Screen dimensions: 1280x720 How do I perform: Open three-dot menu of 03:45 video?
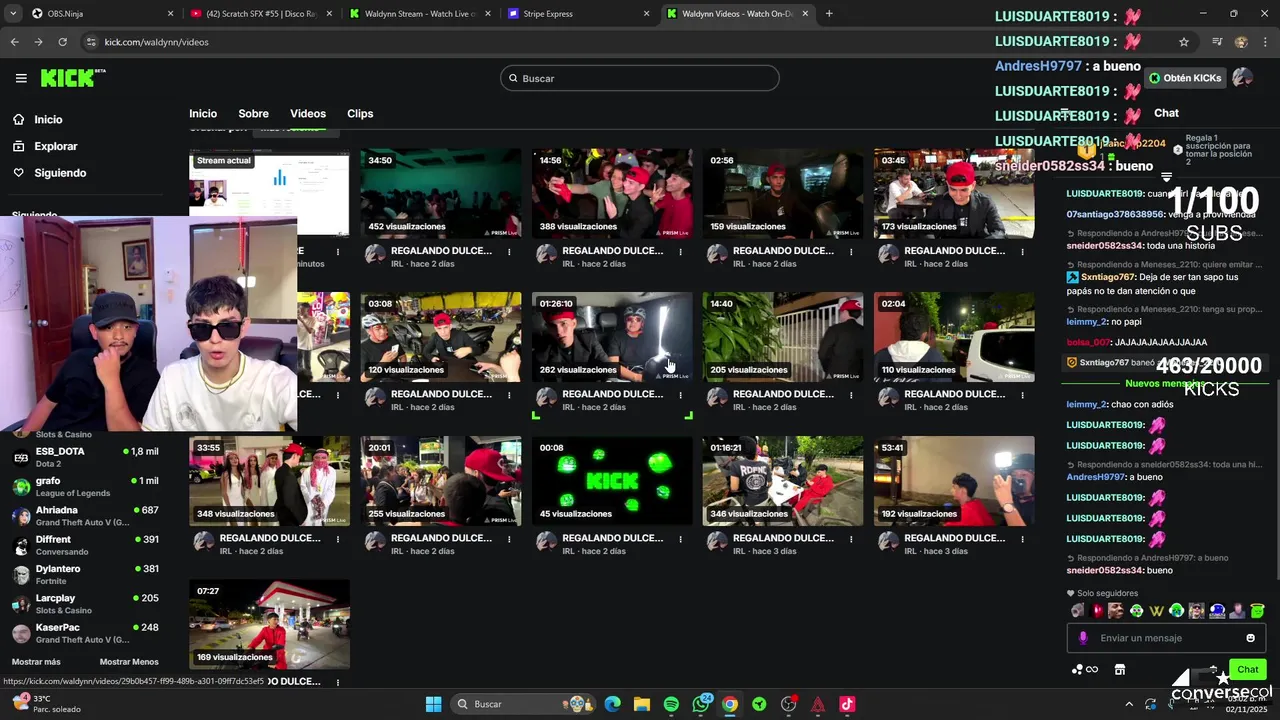click(1022, 252)
